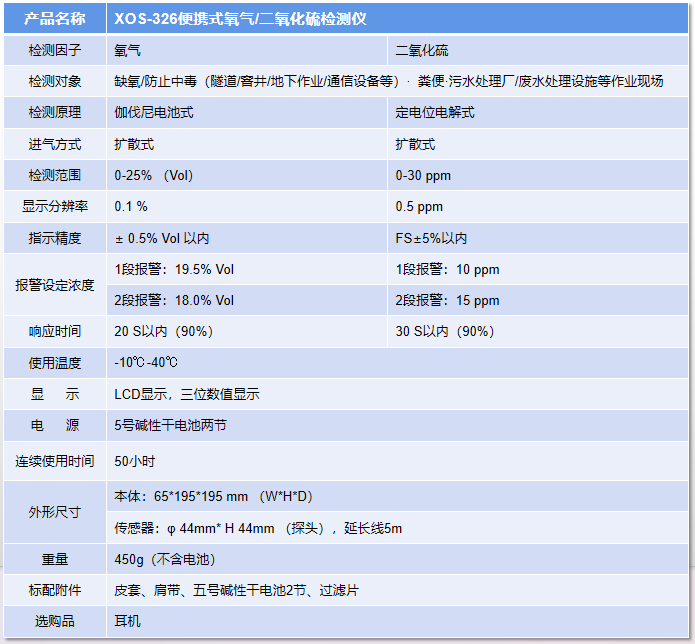Select the 伽伐尼电池式 cell
The width and height of the screenshot is (695, 644).
[x=247, y=113]
